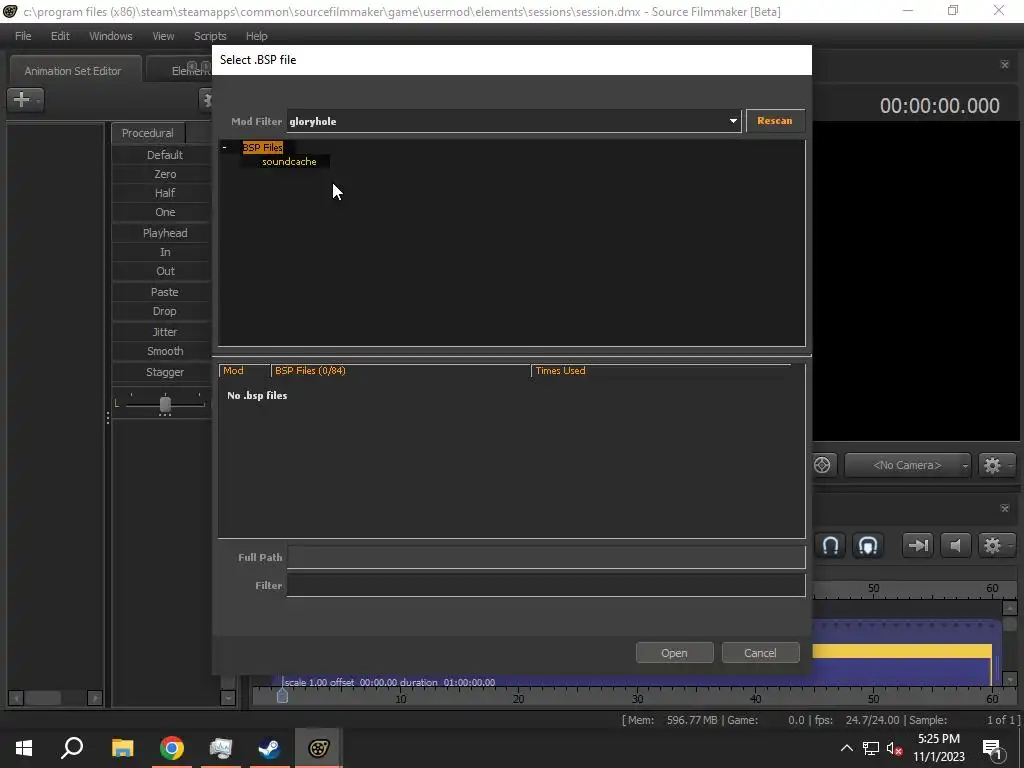Viewport: 1024px width, 768px height.
Task: Open the Edit menu
Action: [60, 36]
